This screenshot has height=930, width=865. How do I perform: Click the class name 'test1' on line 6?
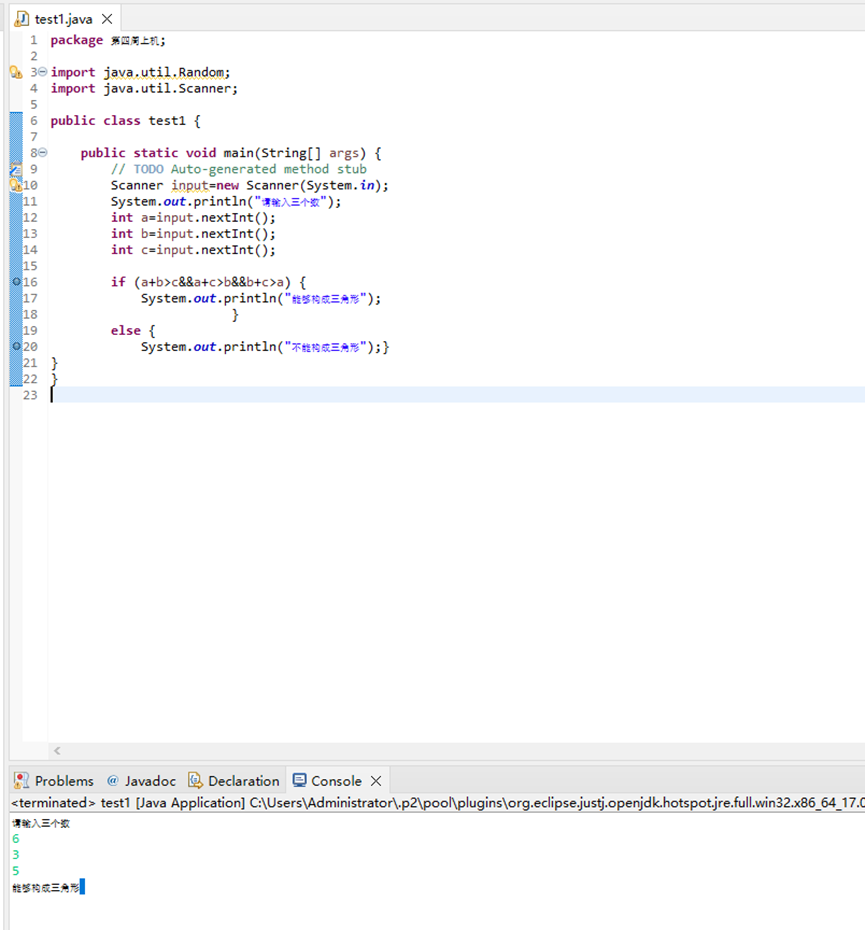(167, 120)
